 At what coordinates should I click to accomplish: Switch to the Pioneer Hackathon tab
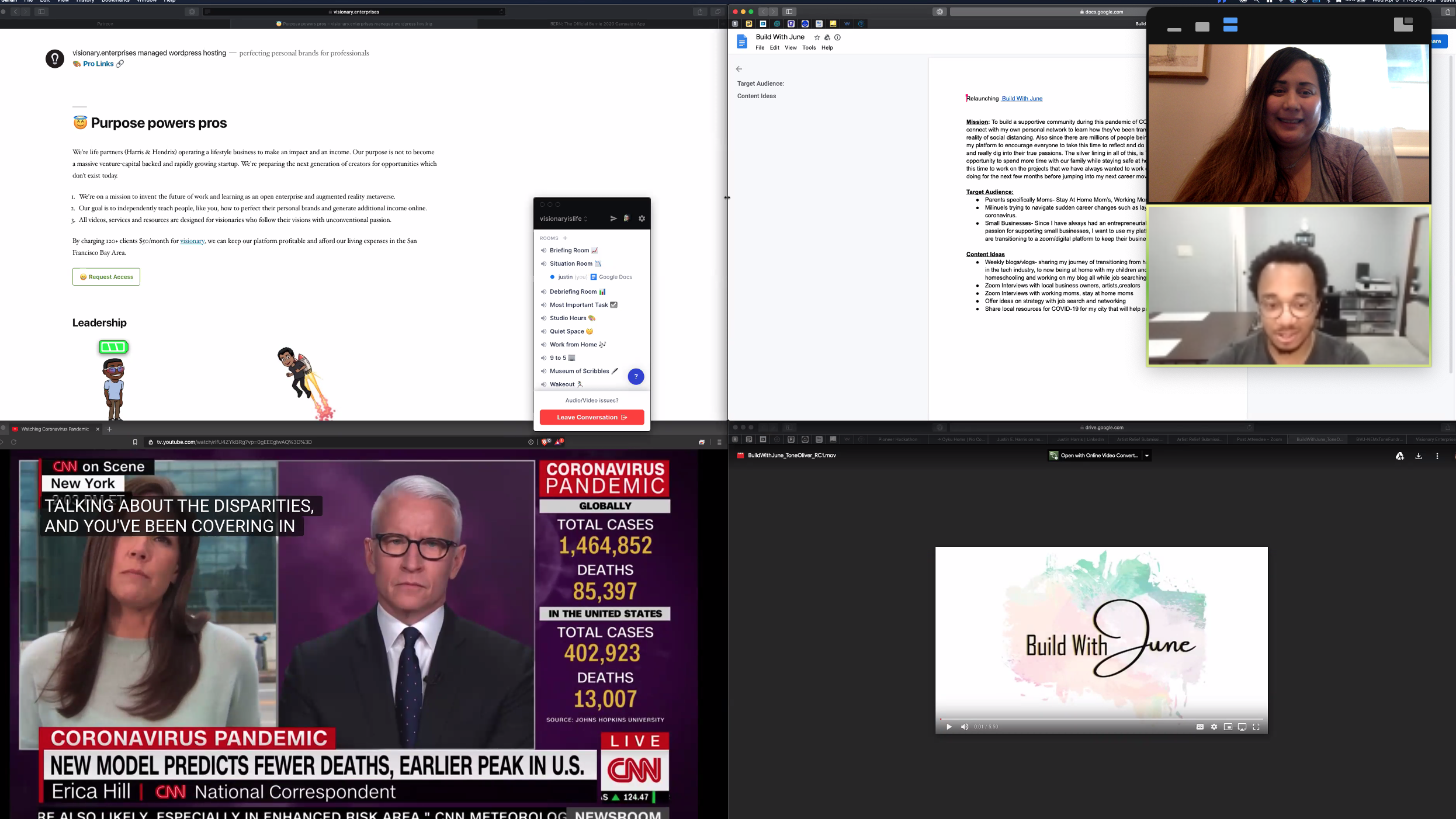tap(898, 439)
